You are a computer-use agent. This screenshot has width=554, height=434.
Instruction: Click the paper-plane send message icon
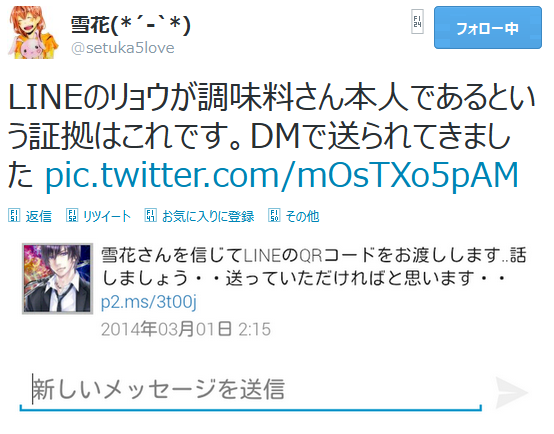tap(511, 392)
